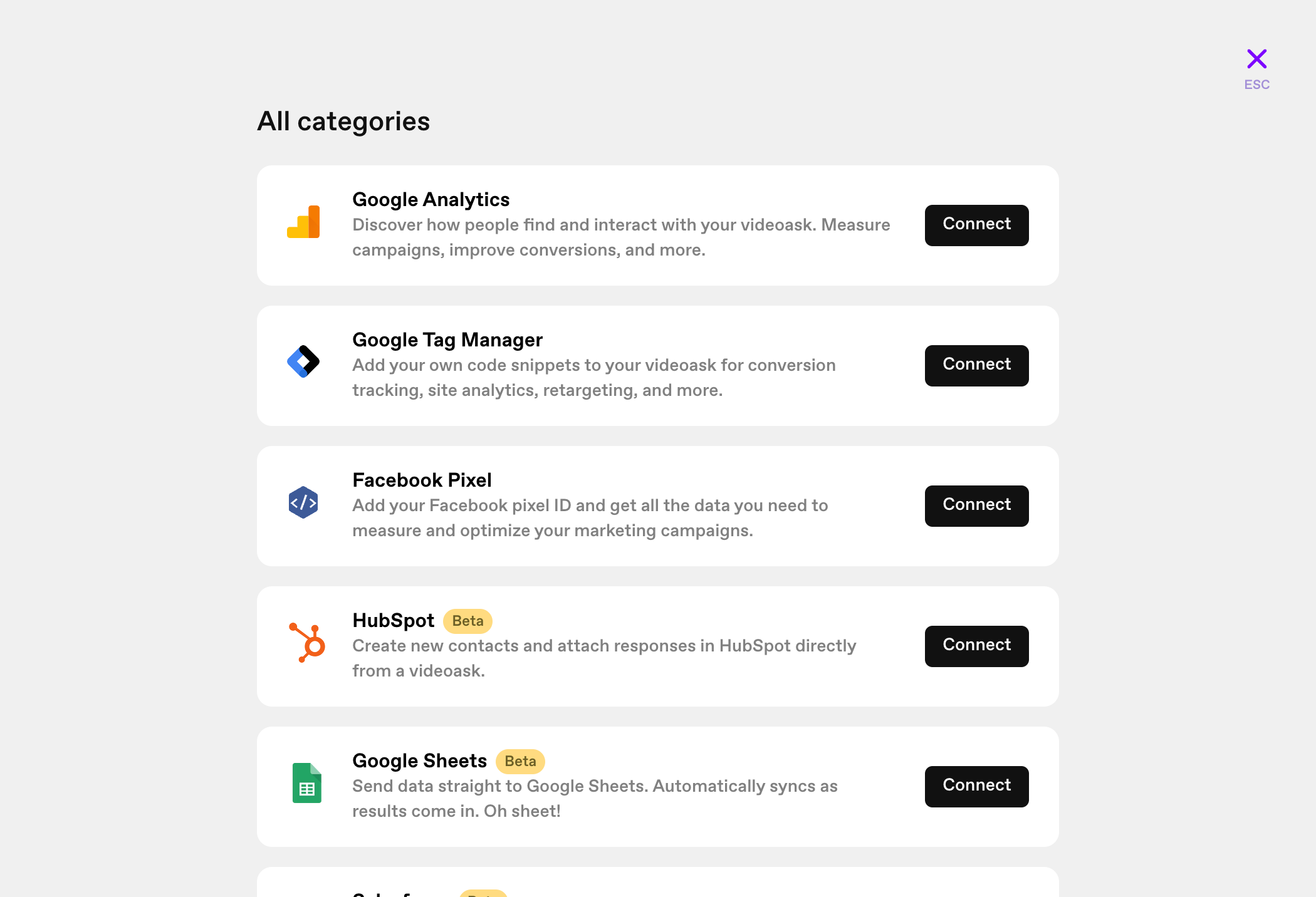This screenshot has height=897, width=1316.
Task: Connect the Google Sheets integration
Action: point(977,787)
